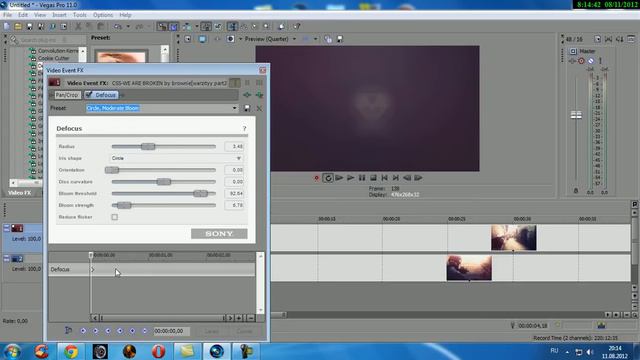This screenshot has width=640, height=360.
Task: Open the Edit menu
Action: (x=23, y=15)
